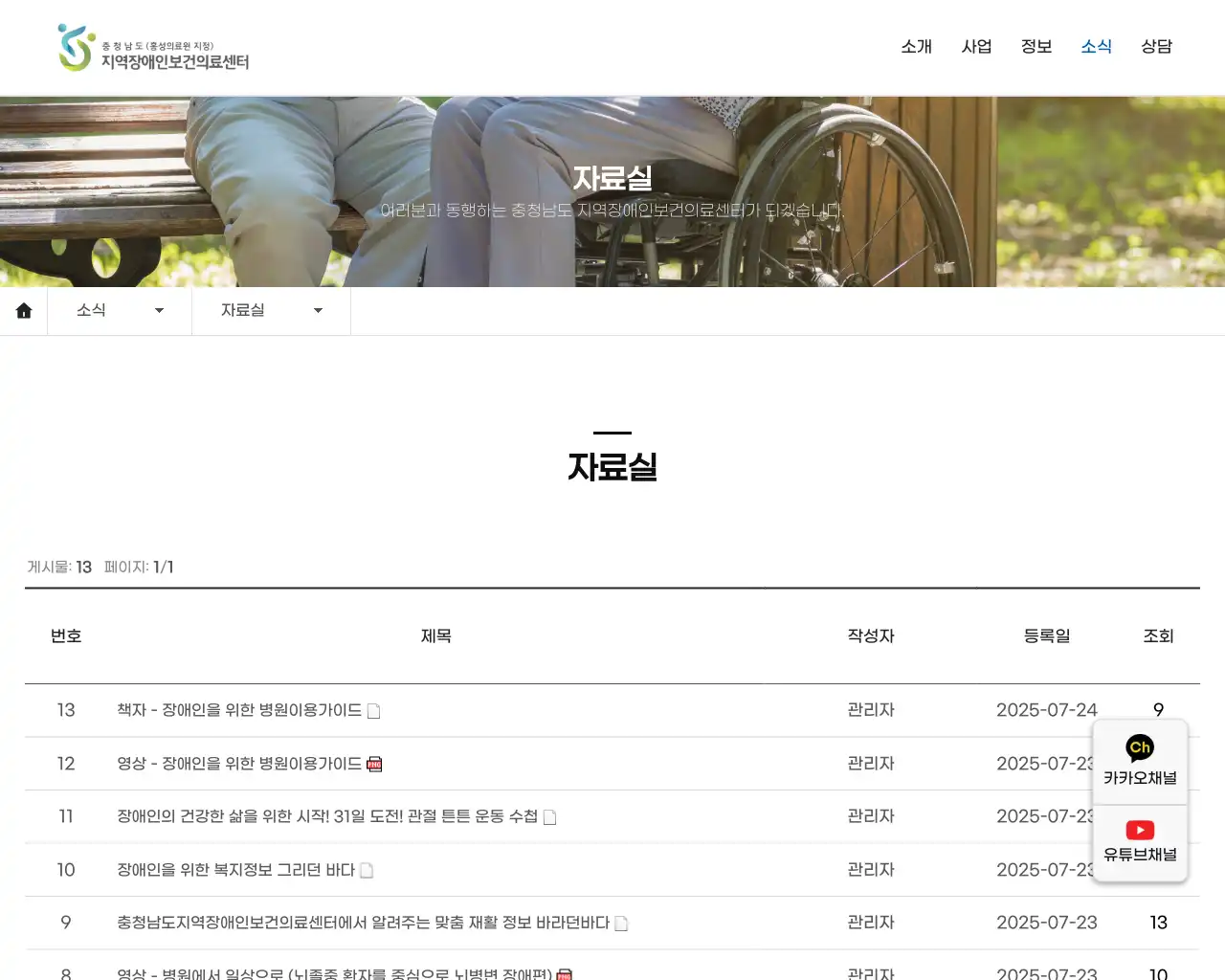
Task: Expand the 자료실 breadcrumb dropdown
Action: 272,310
